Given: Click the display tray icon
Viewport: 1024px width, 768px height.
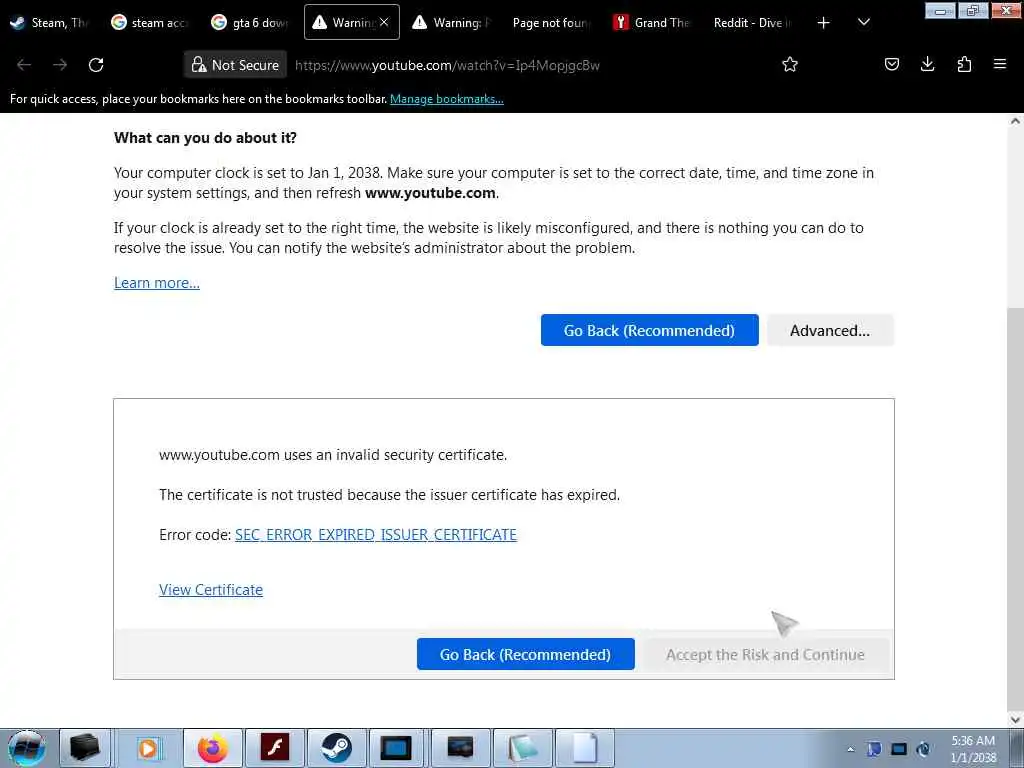Looking at the screenshot, I should point(899,749).
